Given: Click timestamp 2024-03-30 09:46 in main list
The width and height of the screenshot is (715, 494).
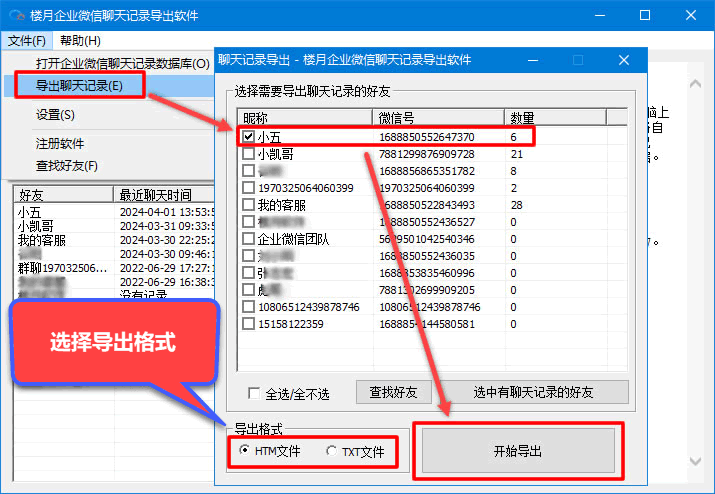Looking at the screenshot, I should [x=167, y=254].
